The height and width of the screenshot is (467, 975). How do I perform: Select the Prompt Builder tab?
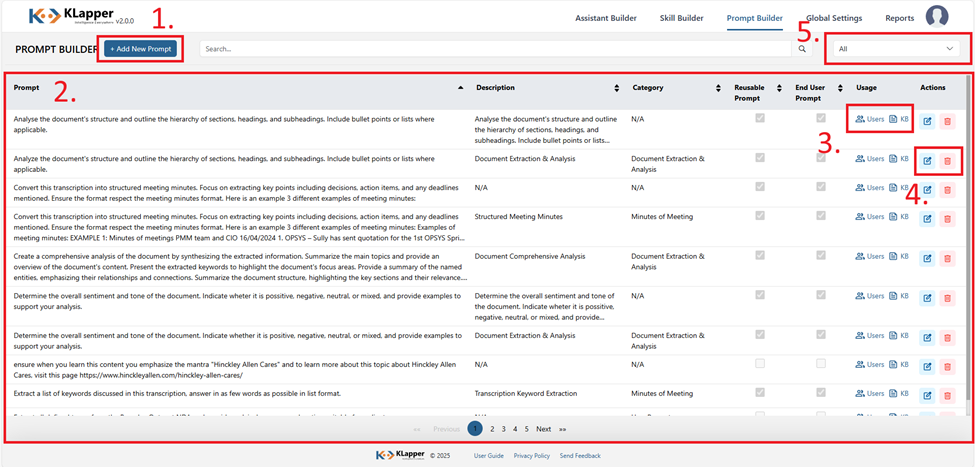click(x=755, y=18)
